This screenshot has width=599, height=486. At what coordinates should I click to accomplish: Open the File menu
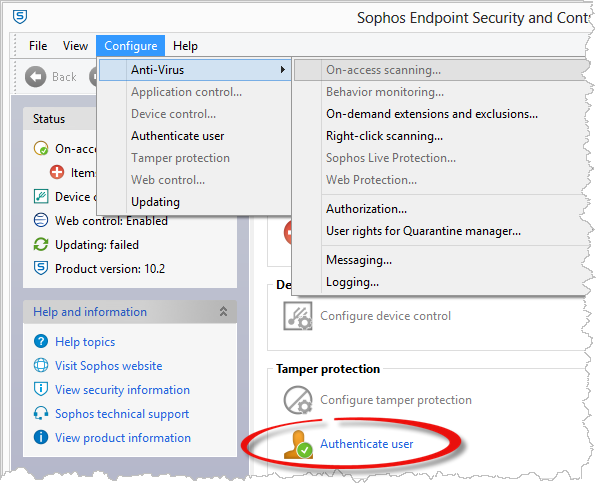[38, 46]
